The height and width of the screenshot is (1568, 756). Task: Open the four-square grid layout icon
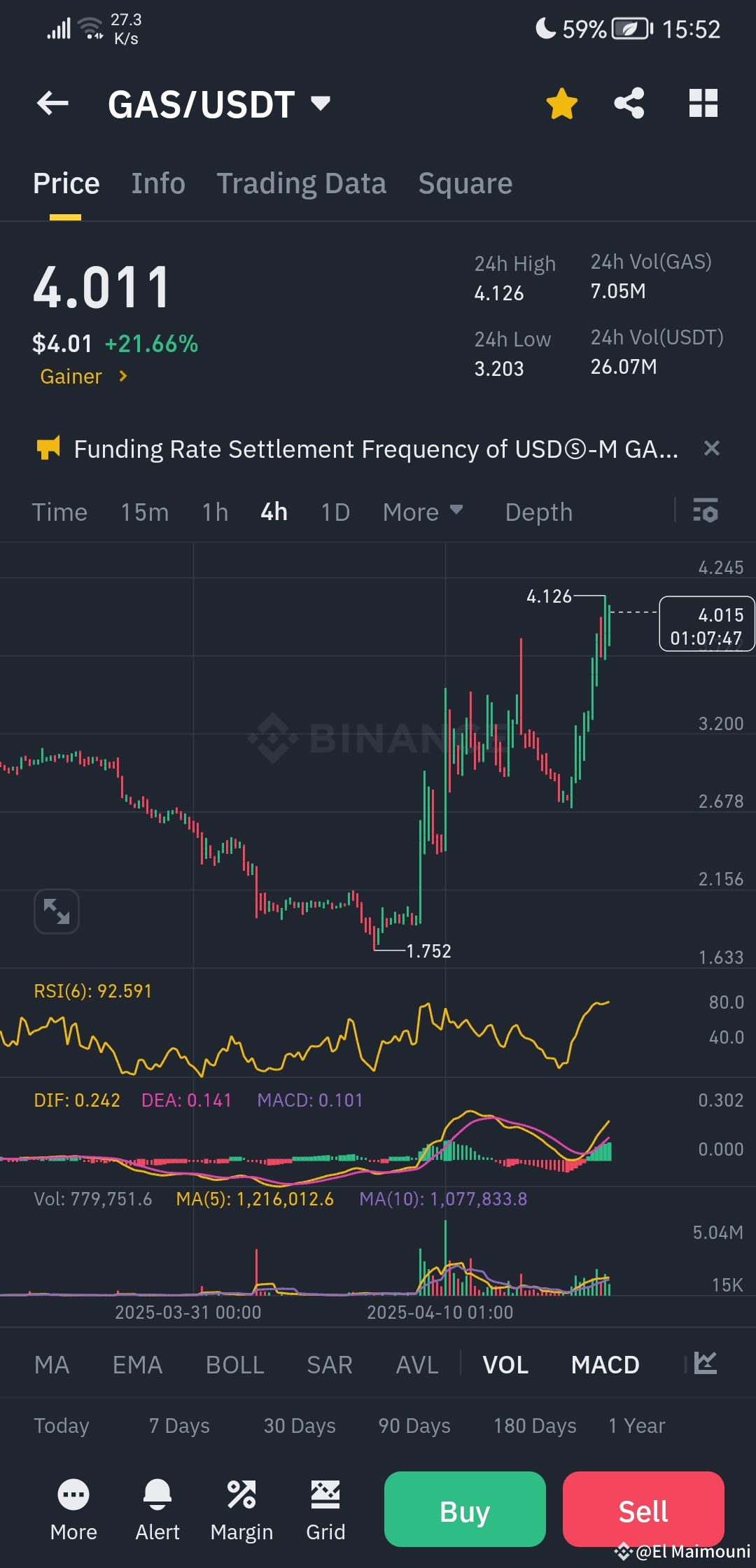point(703,104)
